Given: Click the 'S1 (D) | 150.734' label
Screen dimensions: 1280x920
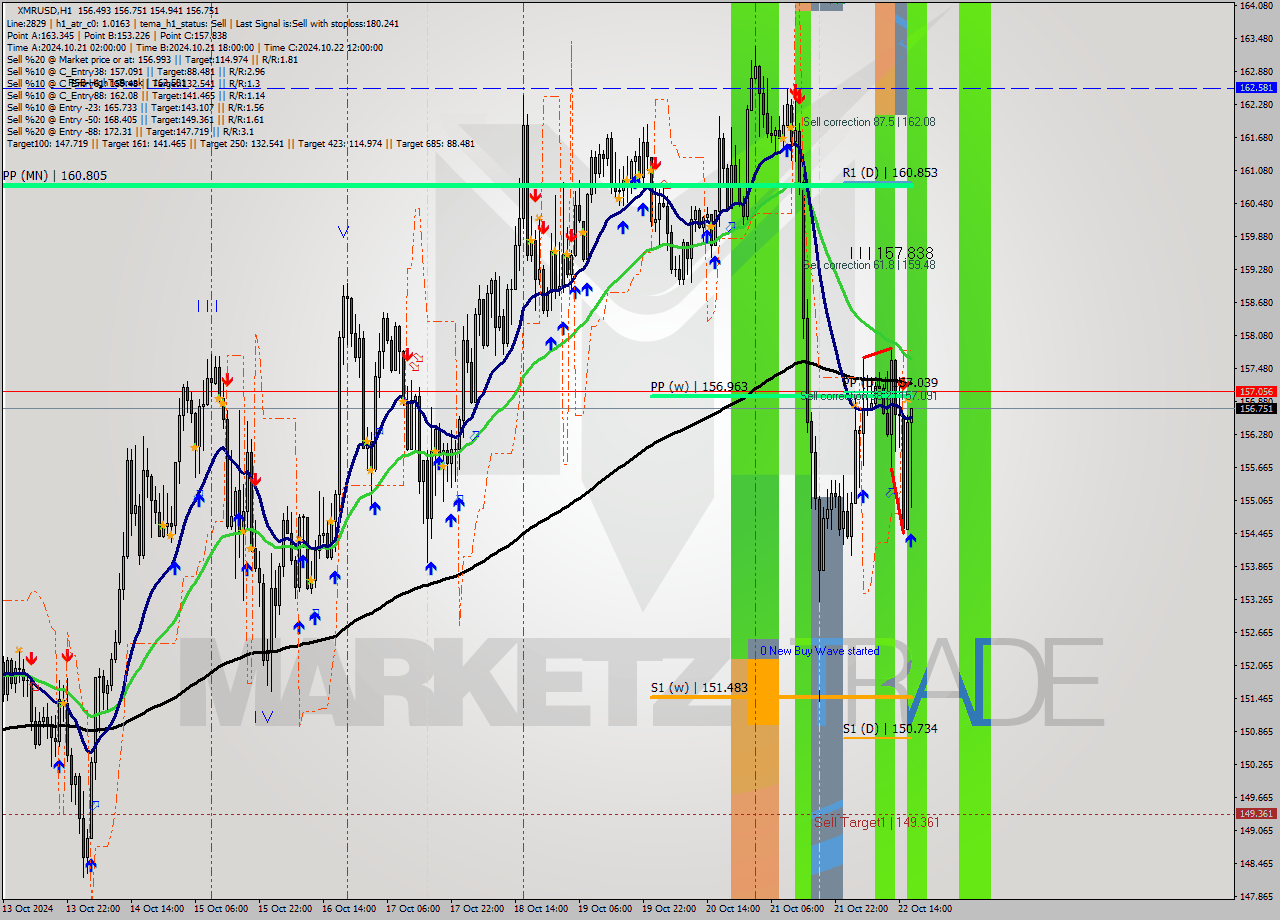Looking at the screenshot, I should coord(890,729).
